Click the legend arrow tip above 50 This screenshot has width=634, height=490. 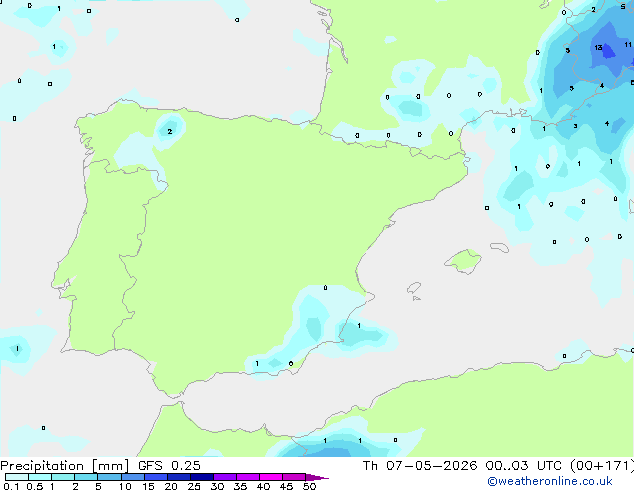tap(317, 477)
